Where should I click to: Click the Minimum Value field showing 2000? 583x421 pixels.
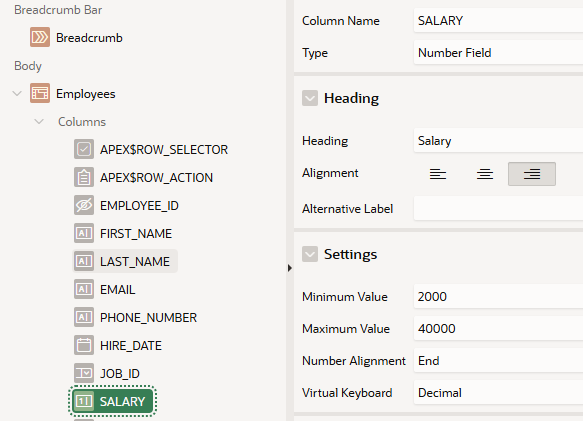click(x=498, y=296)
